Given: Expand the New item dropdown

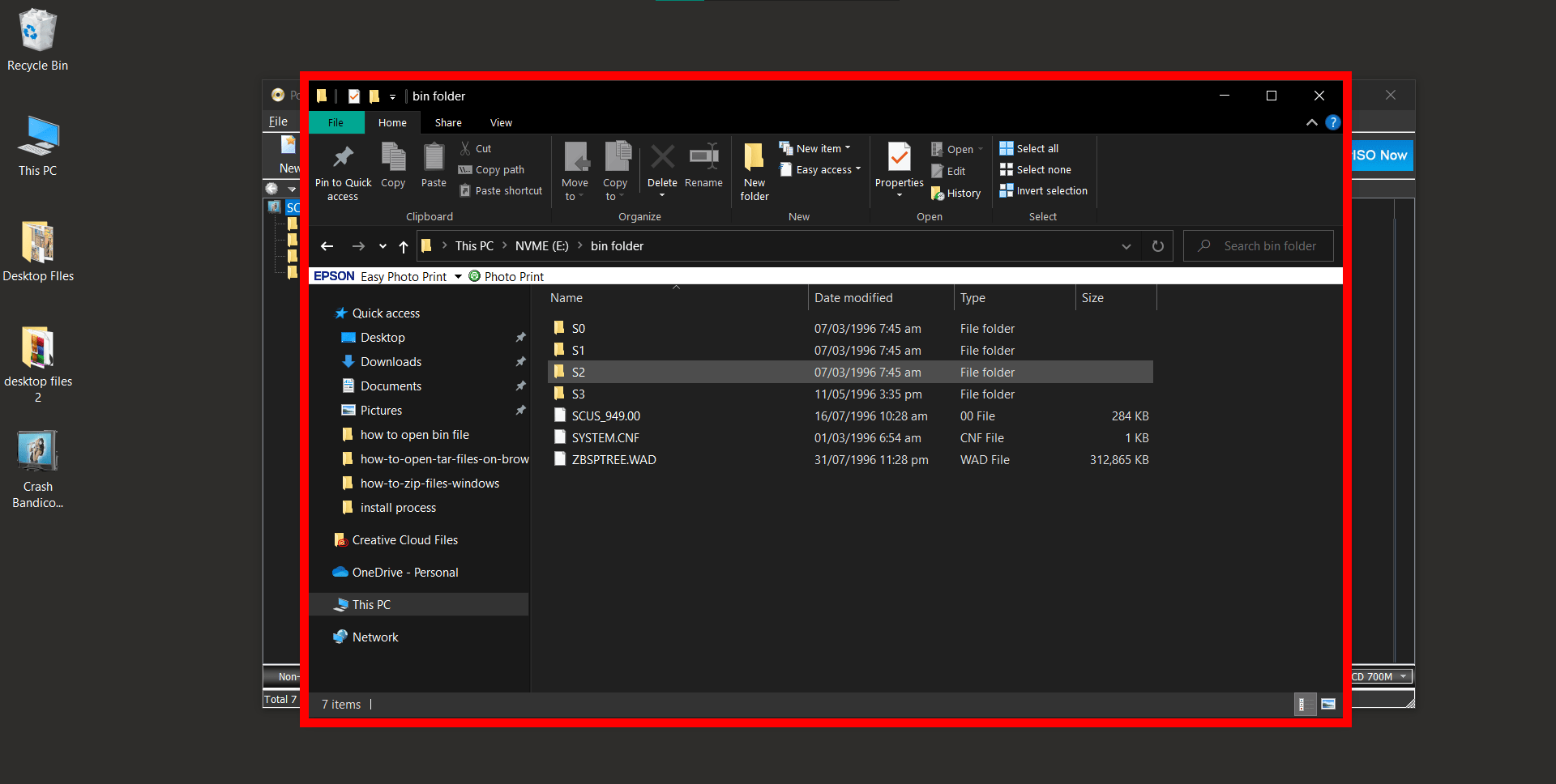Looking at the screenshot, I should click(847, 147).
